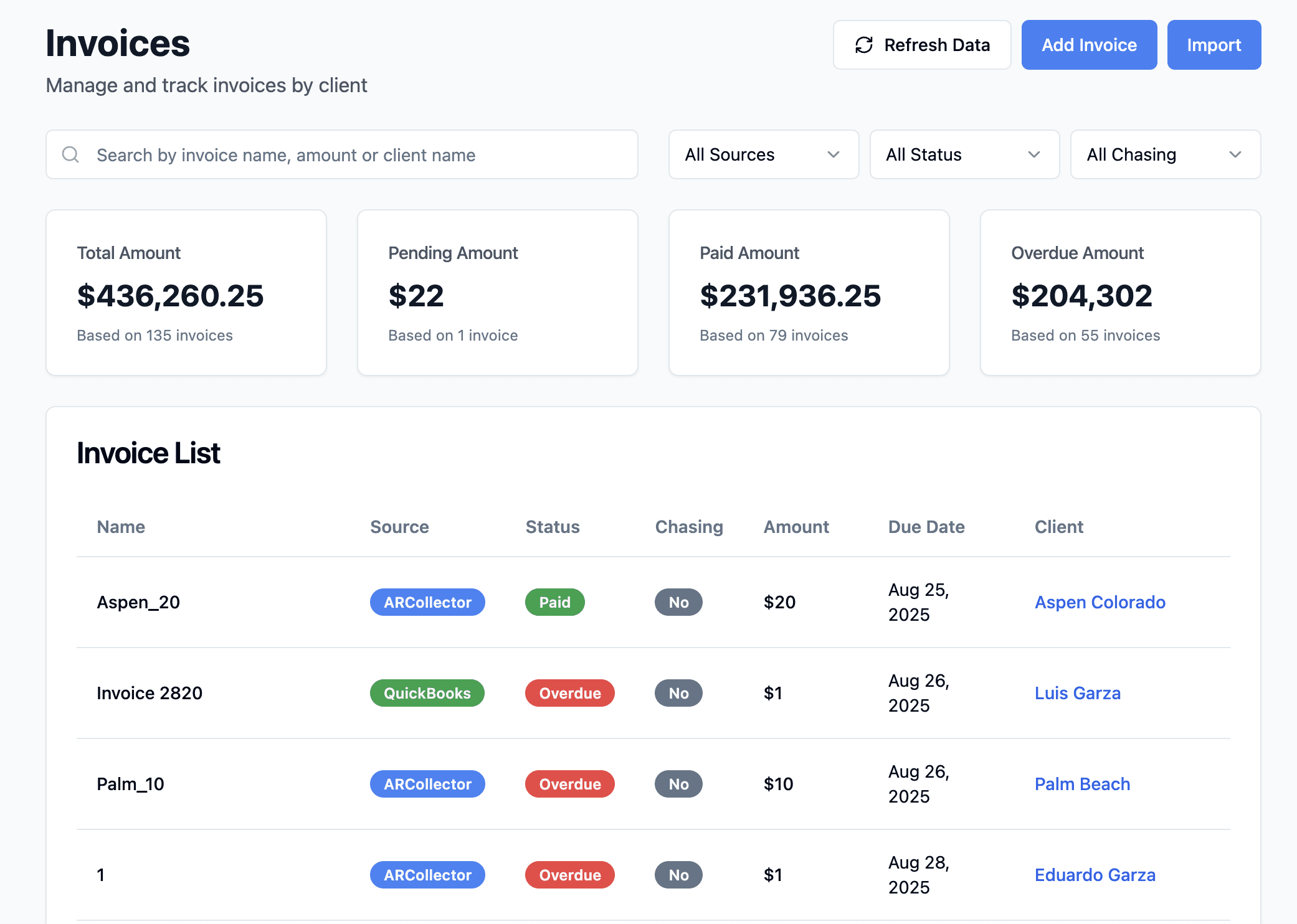Screen dimensions: 1297x924
Task: Click the All Status chevron arrow
Action: coord(1033,154)
